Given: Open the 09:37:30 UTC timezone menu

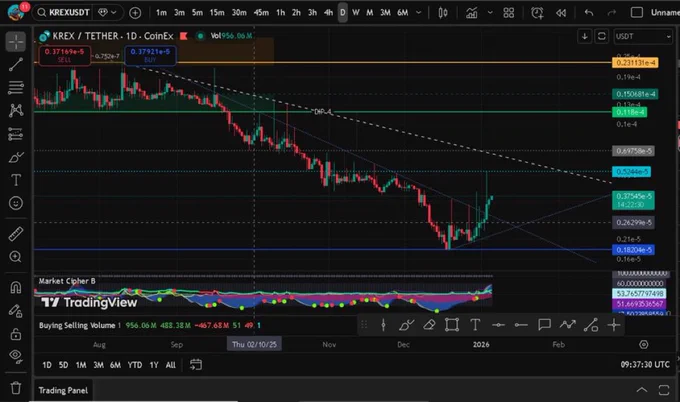Looking at the screenshot, I should tap(644, 365).
